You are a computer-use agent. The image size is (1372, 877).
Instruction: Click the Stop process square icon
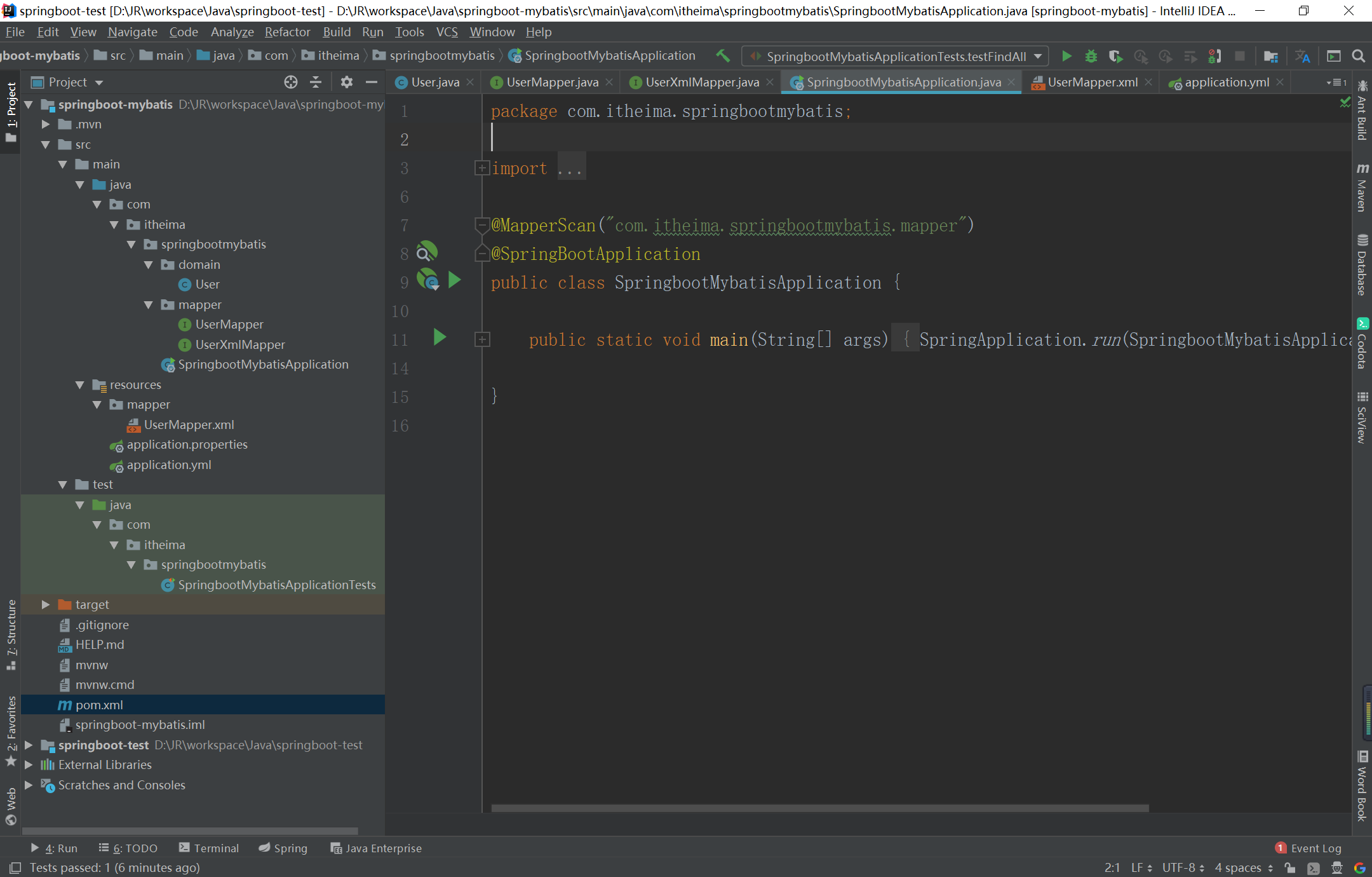point(1239,56)
